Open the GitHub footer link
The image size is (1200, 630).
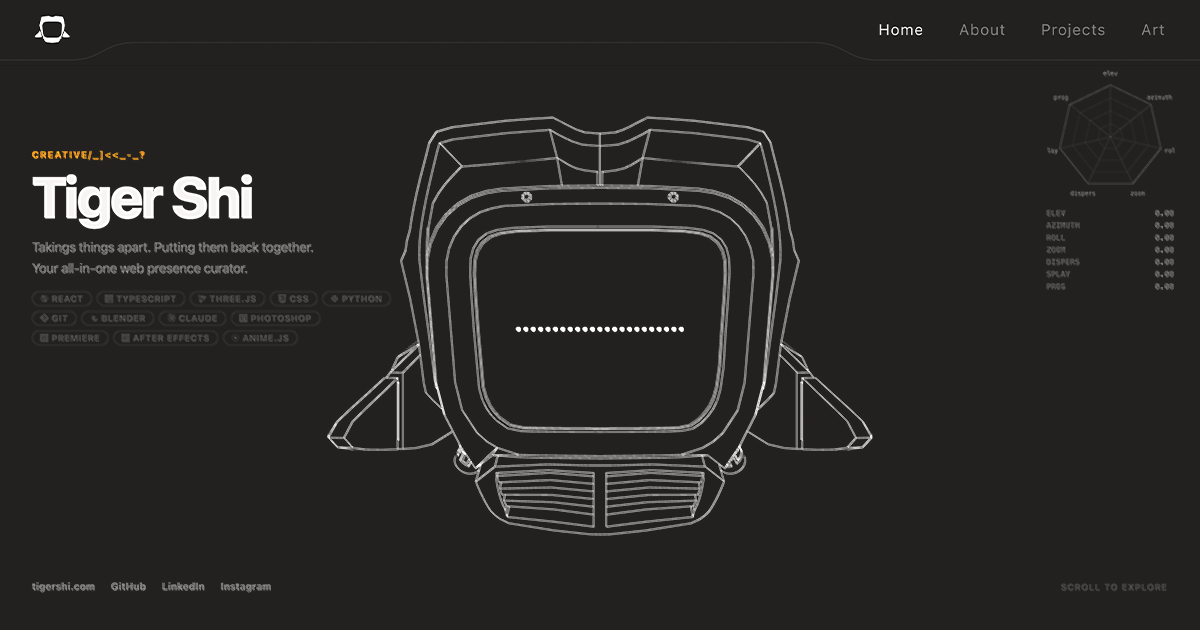pyautogui.click(x=128, y=587)
